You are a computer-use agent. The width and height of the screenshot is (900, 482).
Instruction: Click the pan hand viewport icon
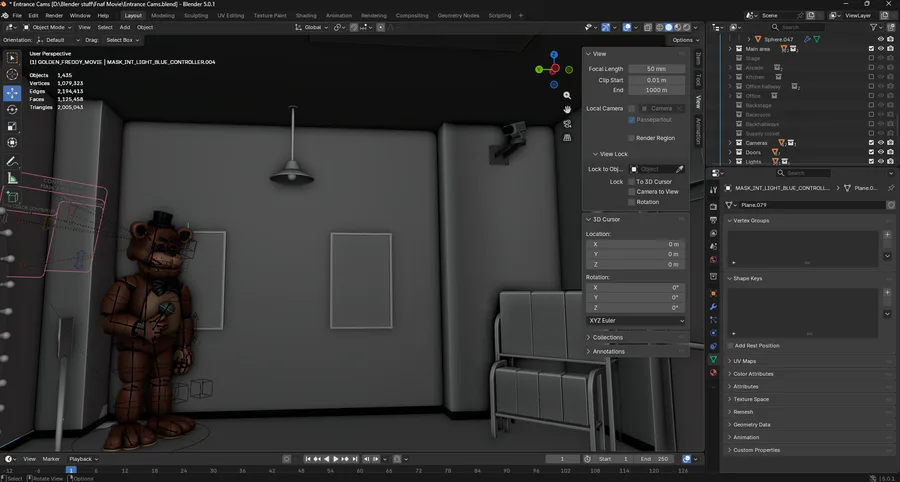point(567,110)
